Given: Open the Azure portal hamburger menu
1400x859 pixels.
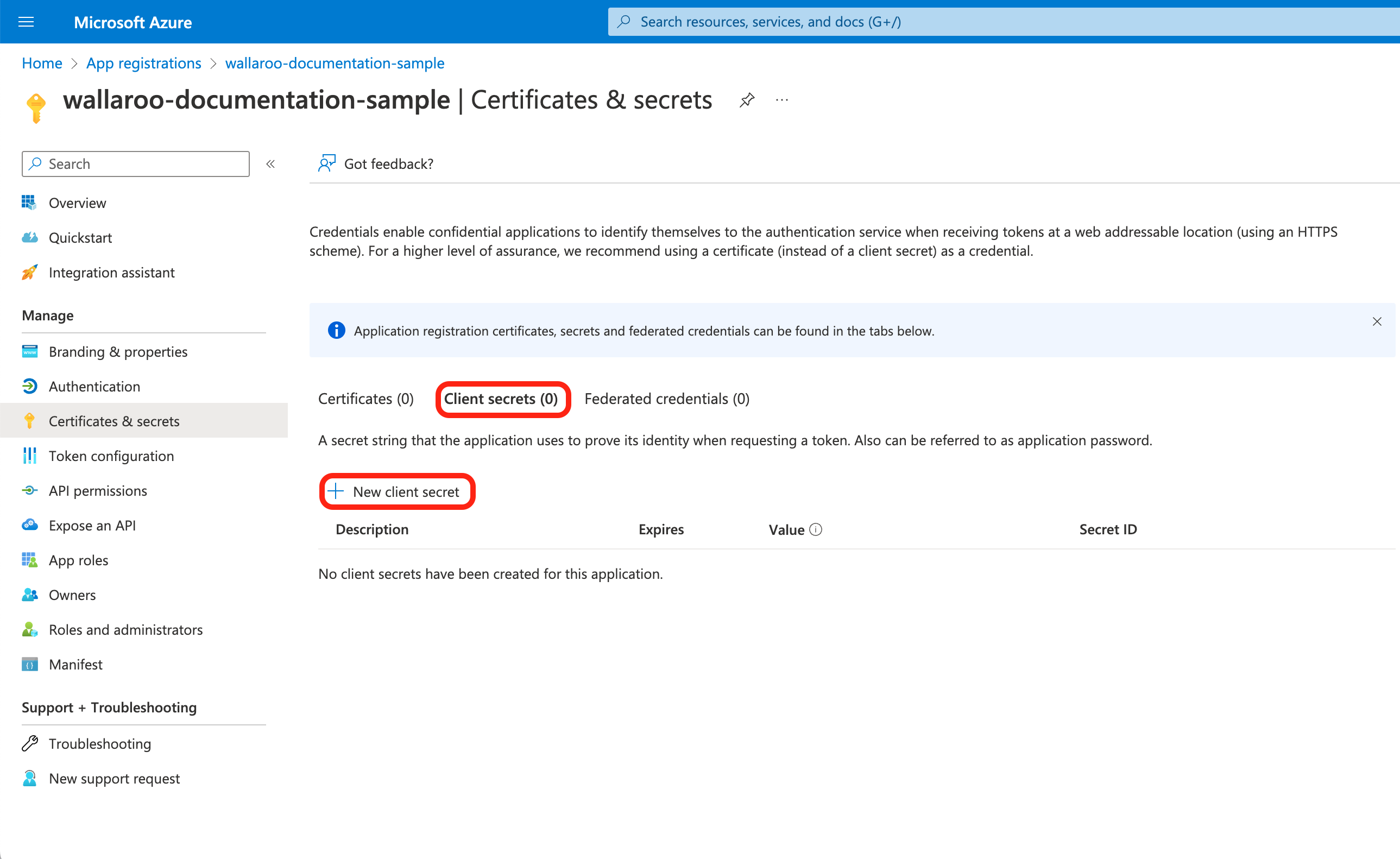Looking at the screenshot, I should [26, 22].
